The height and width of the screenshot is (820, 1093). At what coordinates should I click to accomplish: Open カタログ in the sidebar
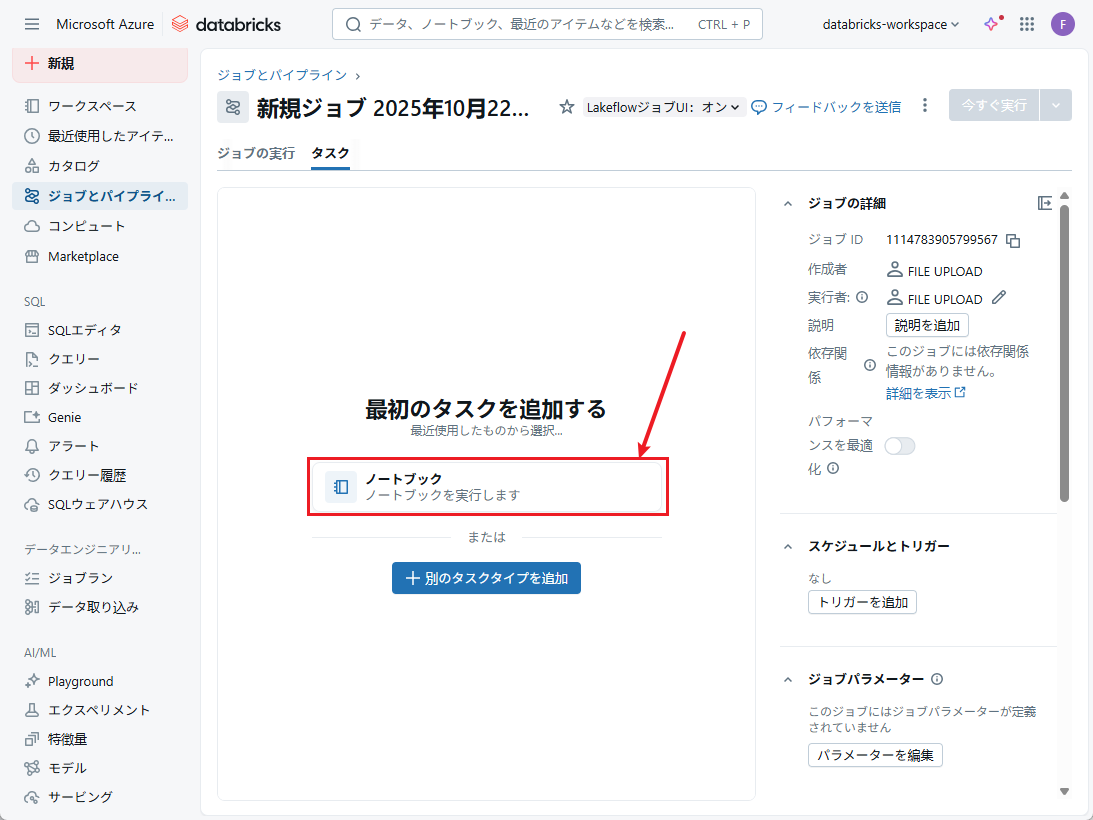(x=74, y=166)
